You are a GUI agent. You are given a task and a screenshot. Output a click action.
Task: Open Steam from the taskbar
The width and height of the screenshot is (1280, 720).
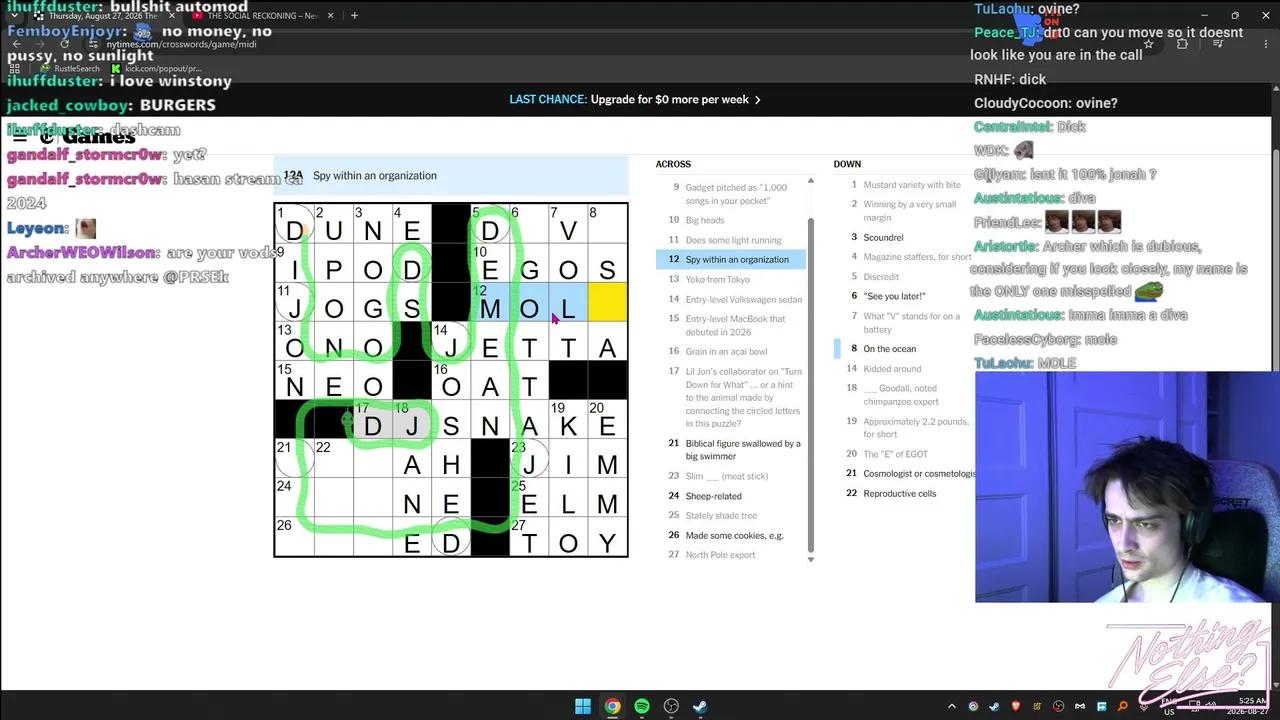pos(701,706)
